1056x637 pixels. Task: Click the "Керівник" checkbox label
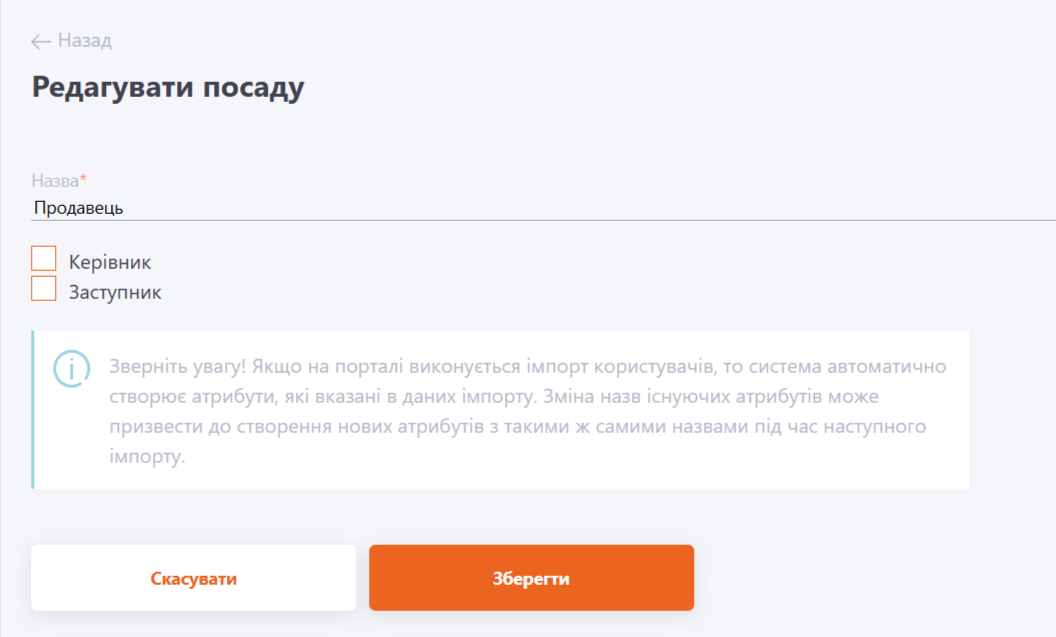point(110,262)
